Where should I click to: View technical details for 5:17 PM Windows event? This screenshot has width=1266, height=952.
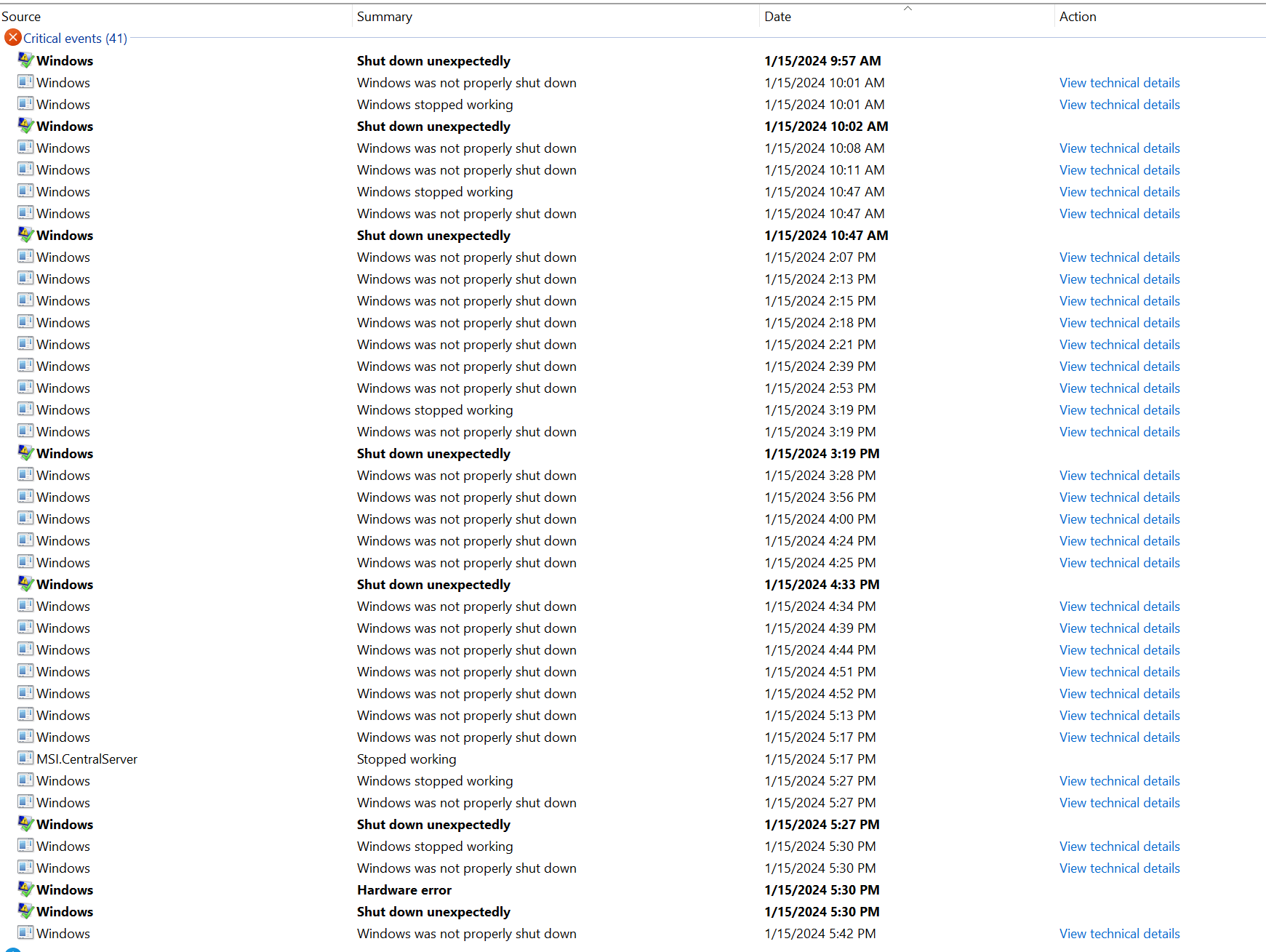(x=1119, y=737)
